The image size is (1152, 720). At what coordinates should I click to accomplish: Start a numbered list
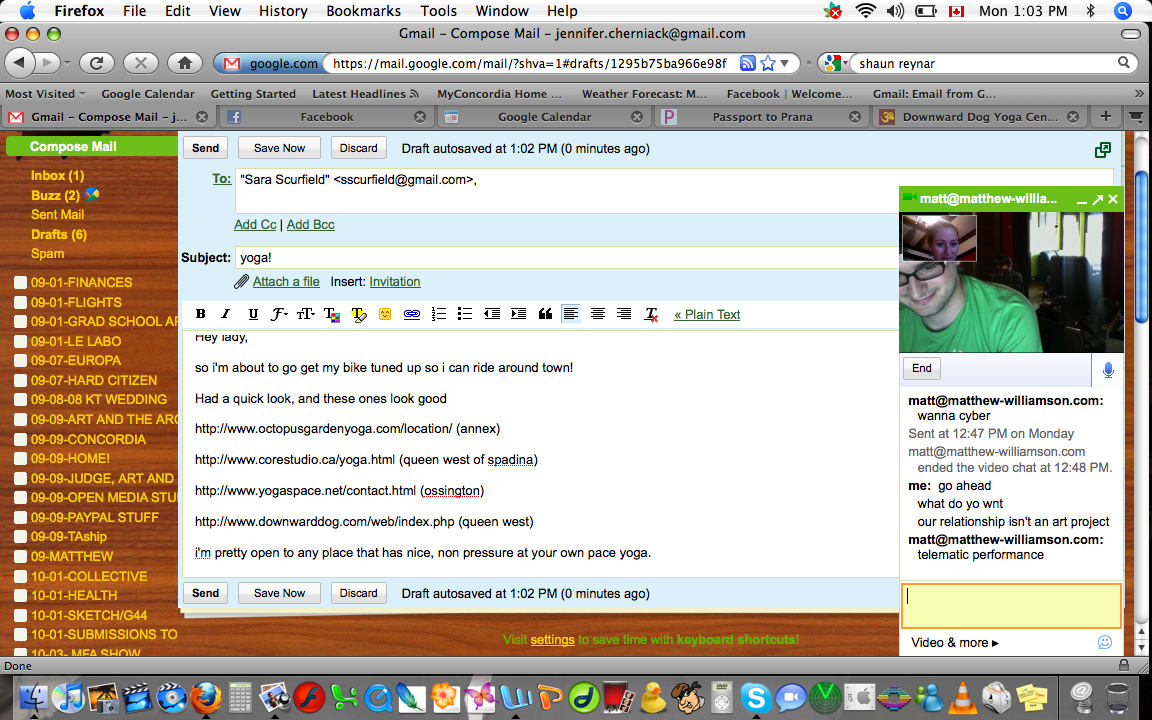pos(439,314)
